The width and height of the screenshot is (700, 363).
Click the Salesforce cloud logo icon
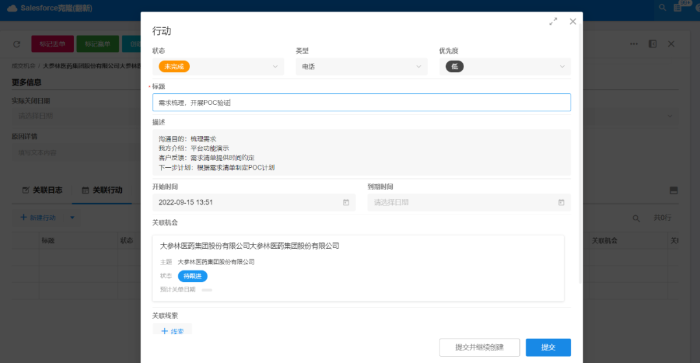tap(12, 8)
